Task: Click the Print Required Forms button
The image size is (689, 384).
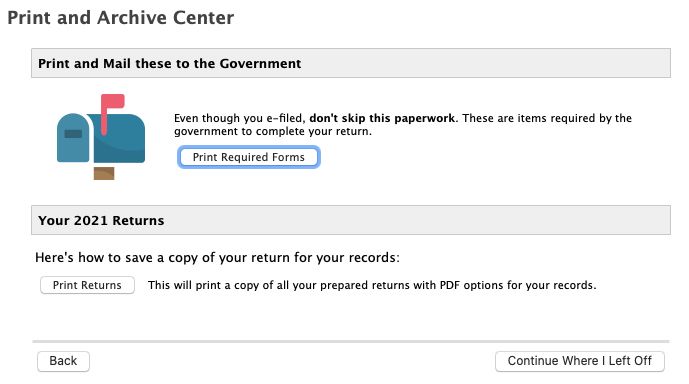Action: coord(249,157)
